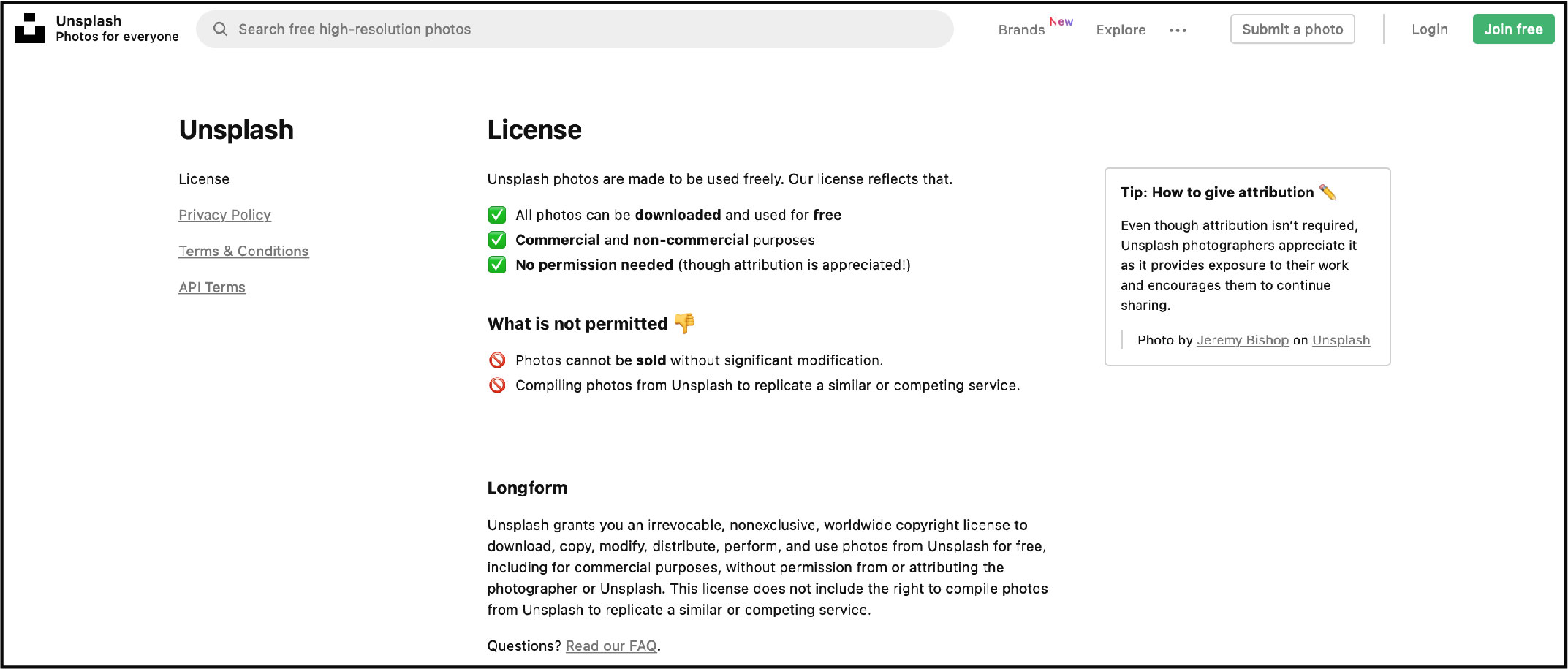Click green checkmark beside 'All photos can be downloaded'
The height and width of the screenshot is (669, 1568).
click(x=497, y=215)
